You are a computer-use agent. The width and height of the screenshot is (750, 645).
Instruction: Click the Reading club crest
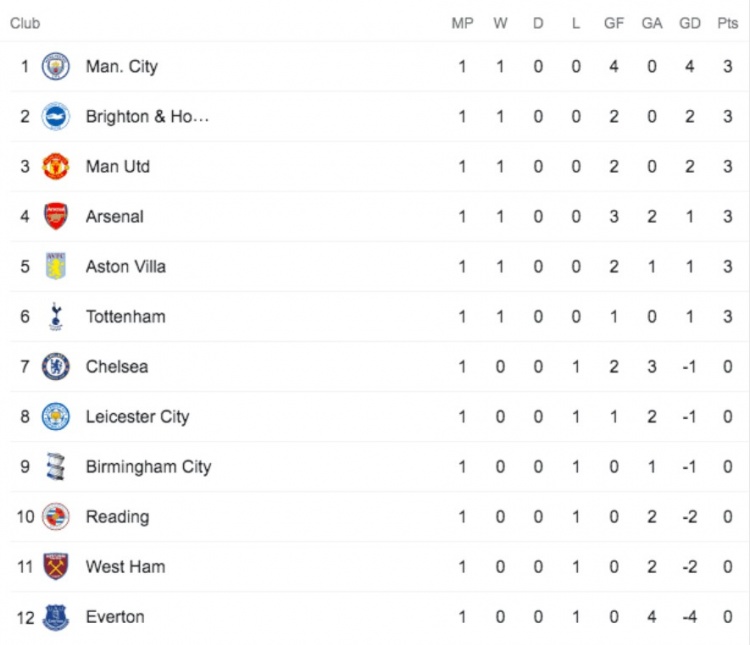tap(55, 516)
